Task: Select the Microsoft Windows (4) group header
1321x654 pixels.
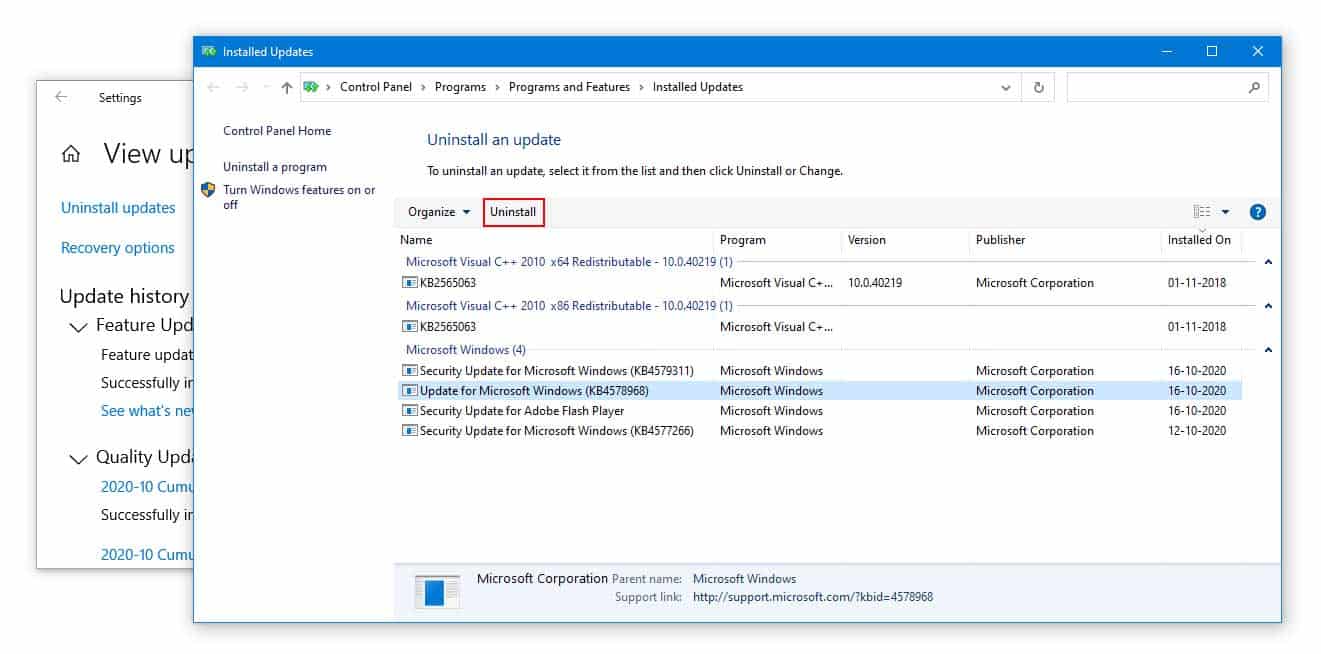Action: pos(465,350)
